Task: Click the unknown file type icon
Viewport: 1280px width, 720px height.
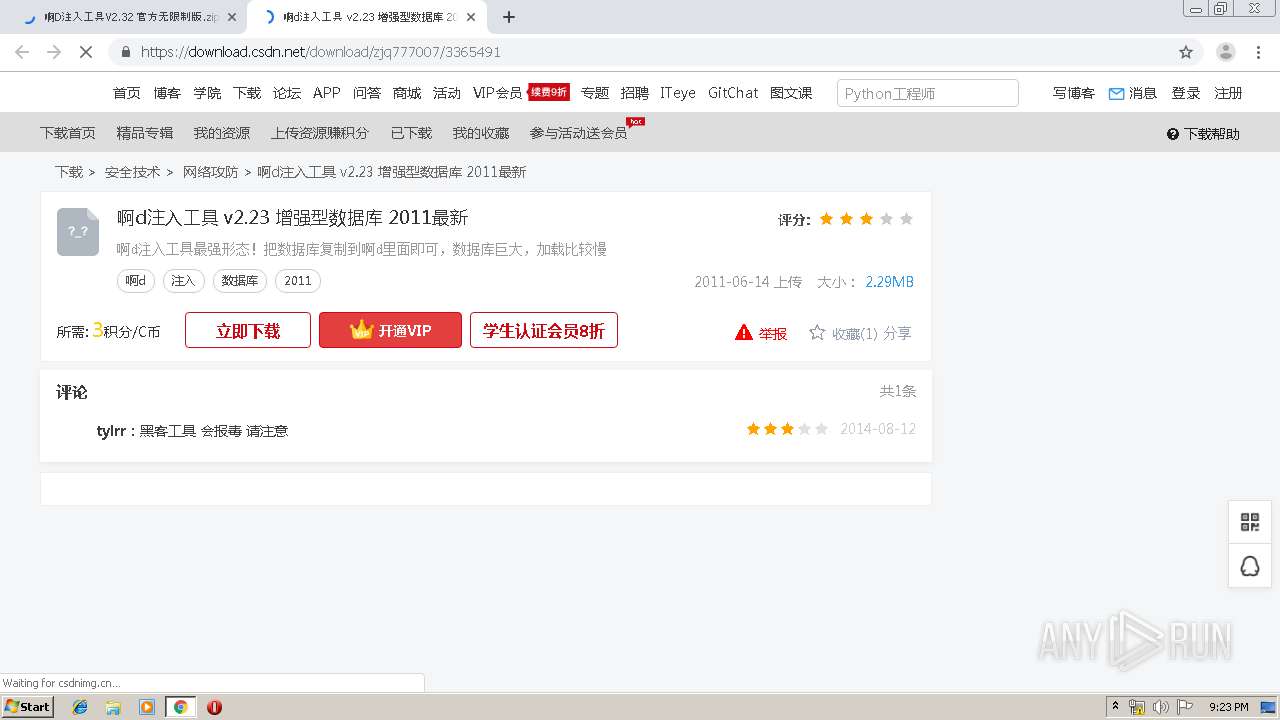Action: 78,231
